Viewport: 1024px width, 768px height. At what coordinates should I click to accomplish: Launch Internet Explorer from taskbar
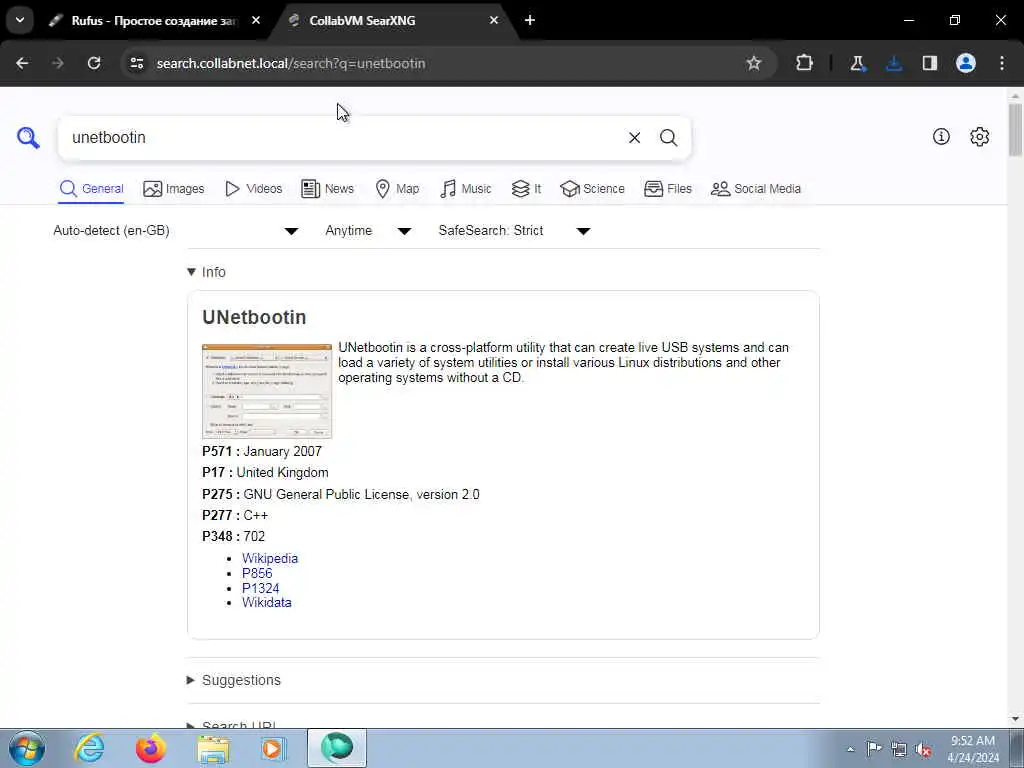[x=89, y=748]
